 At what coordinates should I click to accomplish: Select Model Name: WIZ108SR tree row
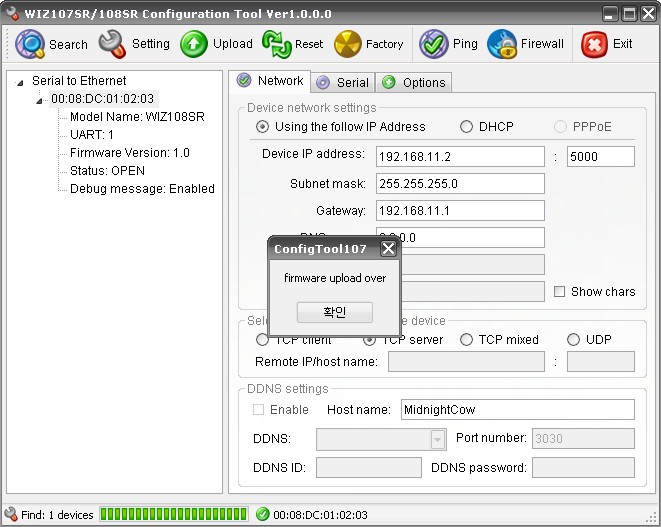click(x=137, y=116)
